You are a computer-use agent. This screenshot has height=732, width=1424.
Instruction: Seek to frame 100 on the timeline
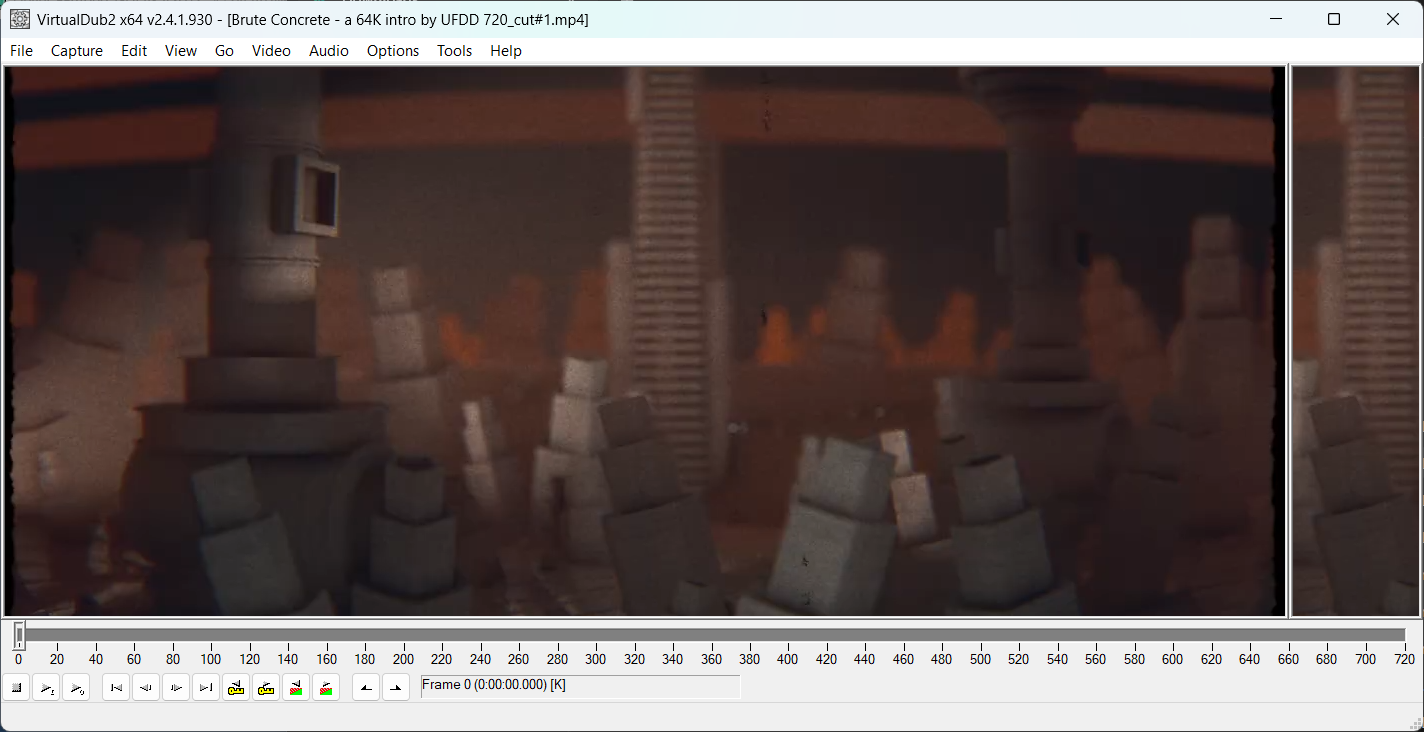coord(211,659)
